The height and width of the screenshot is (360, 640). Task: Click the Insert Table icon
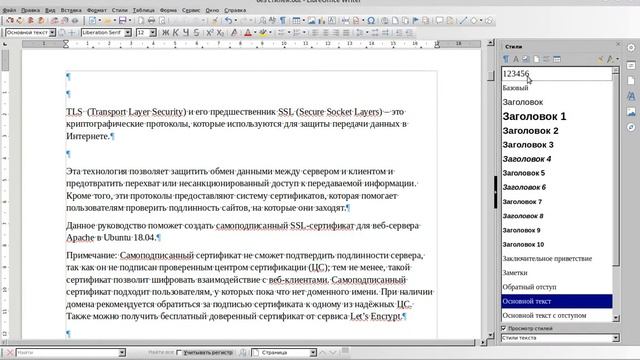pos(296,20)
